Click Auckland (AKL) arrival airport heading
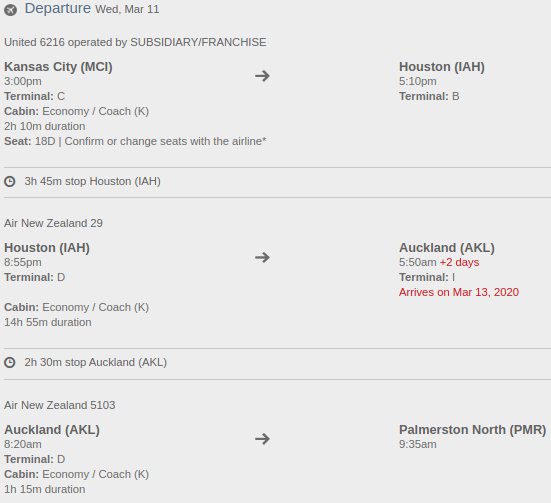Image resolution: width=551 pixels, height=503 pixels. coord(447,248)
